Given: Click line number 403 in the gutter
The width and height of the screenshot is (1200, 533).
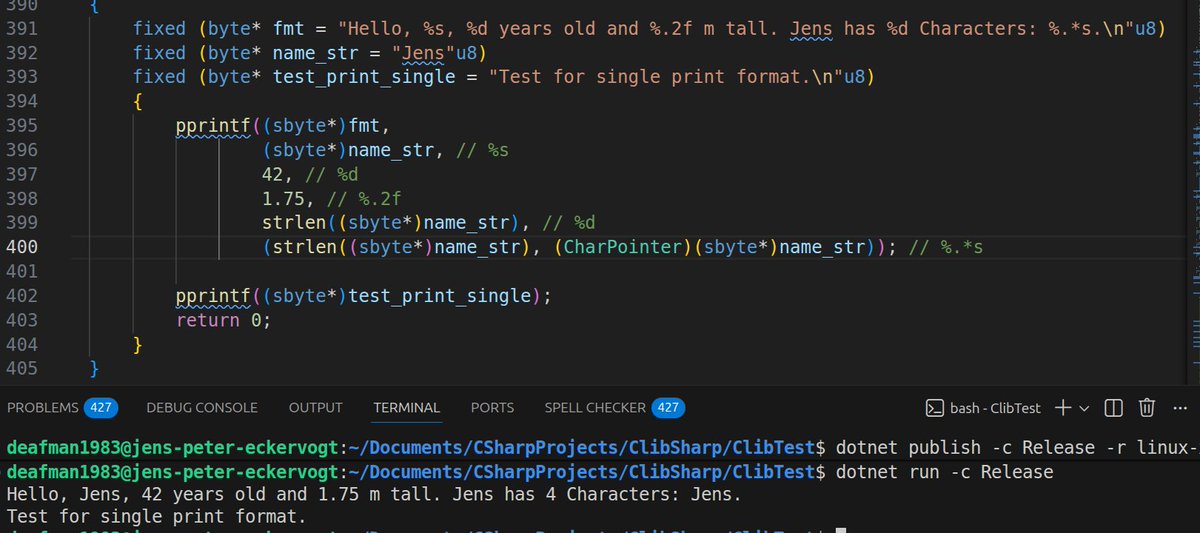Looking at the screenshot, I should point(21,320).
